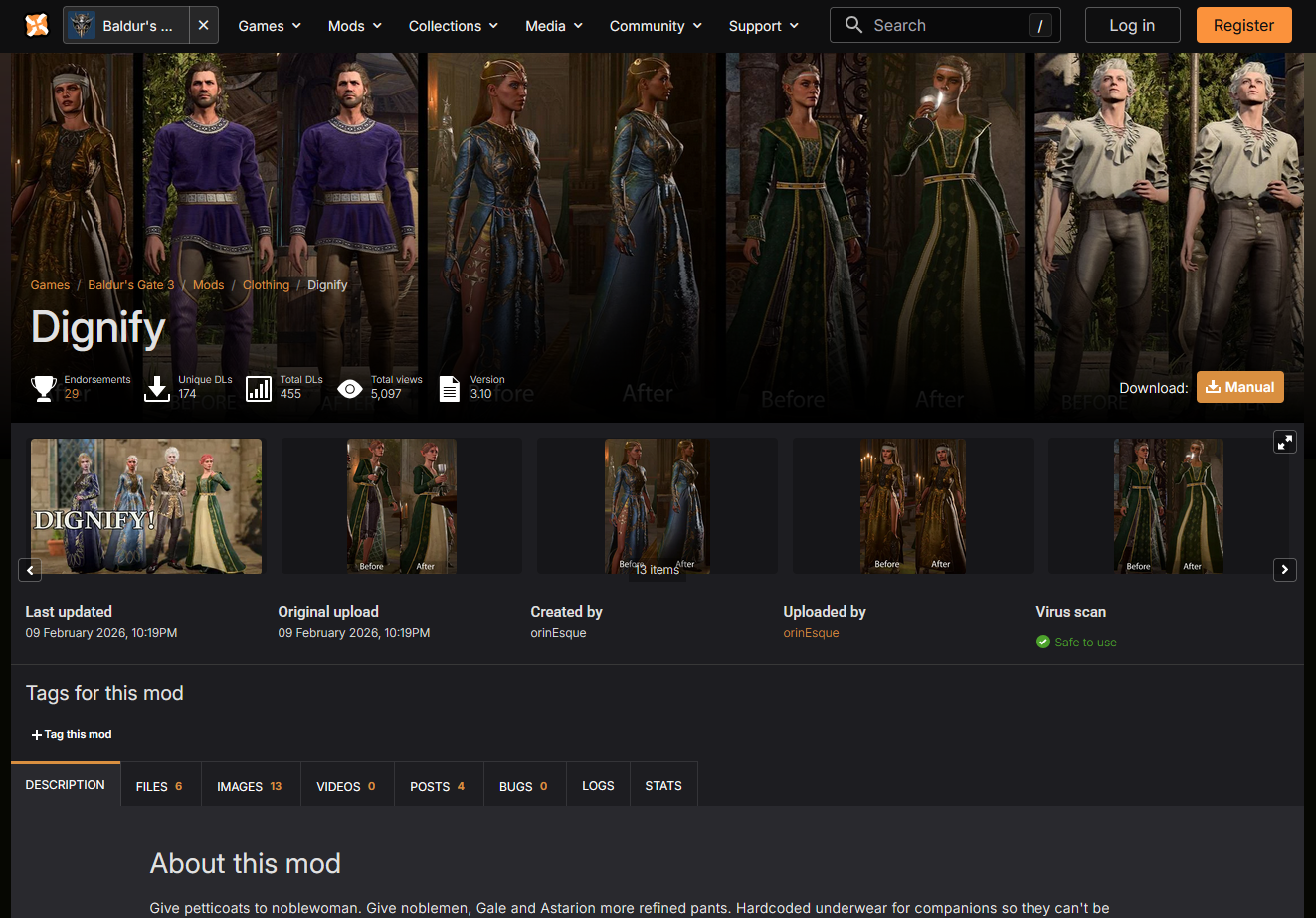Switch to the FILES tab
Viewport: 1316px width, 918px height.
pos(160,785)
